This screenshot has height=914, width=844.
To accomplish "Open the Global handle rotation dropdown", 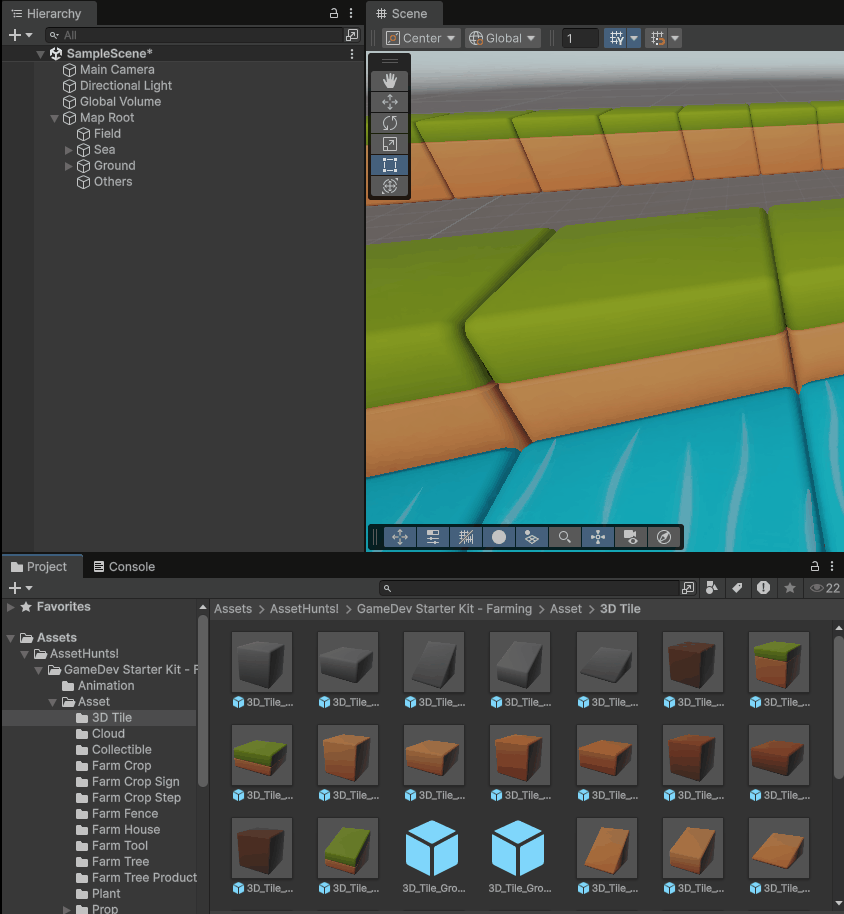I will pyautogui.click(x=503, y=38).
